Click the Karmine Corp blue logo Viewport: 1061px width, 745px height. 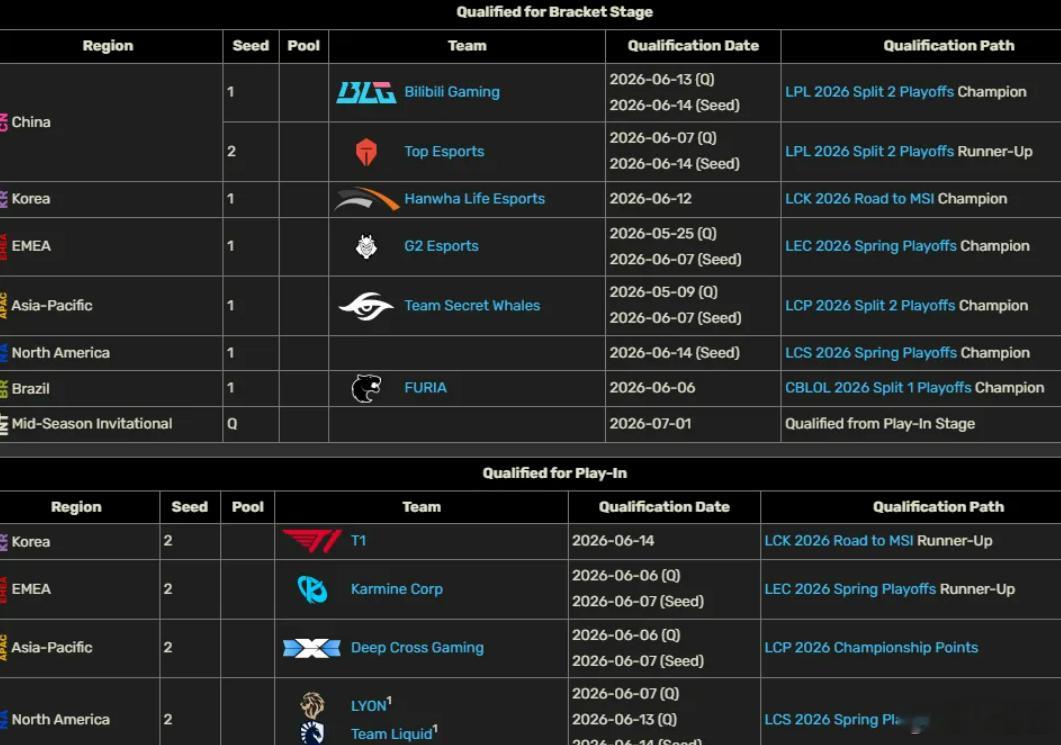pos(312,589)
